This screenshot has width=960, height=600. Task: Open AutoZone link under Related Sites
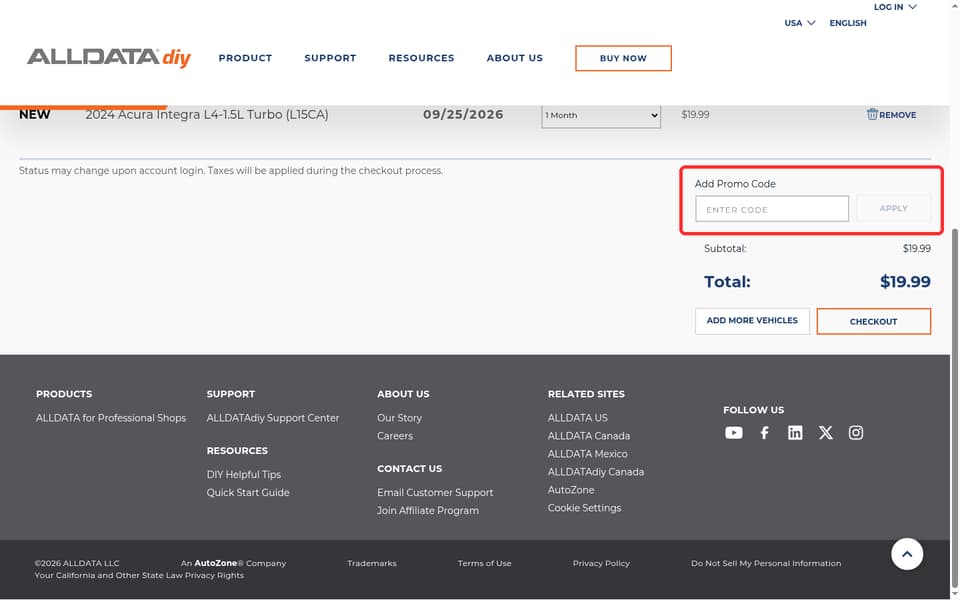pos(571,490)
